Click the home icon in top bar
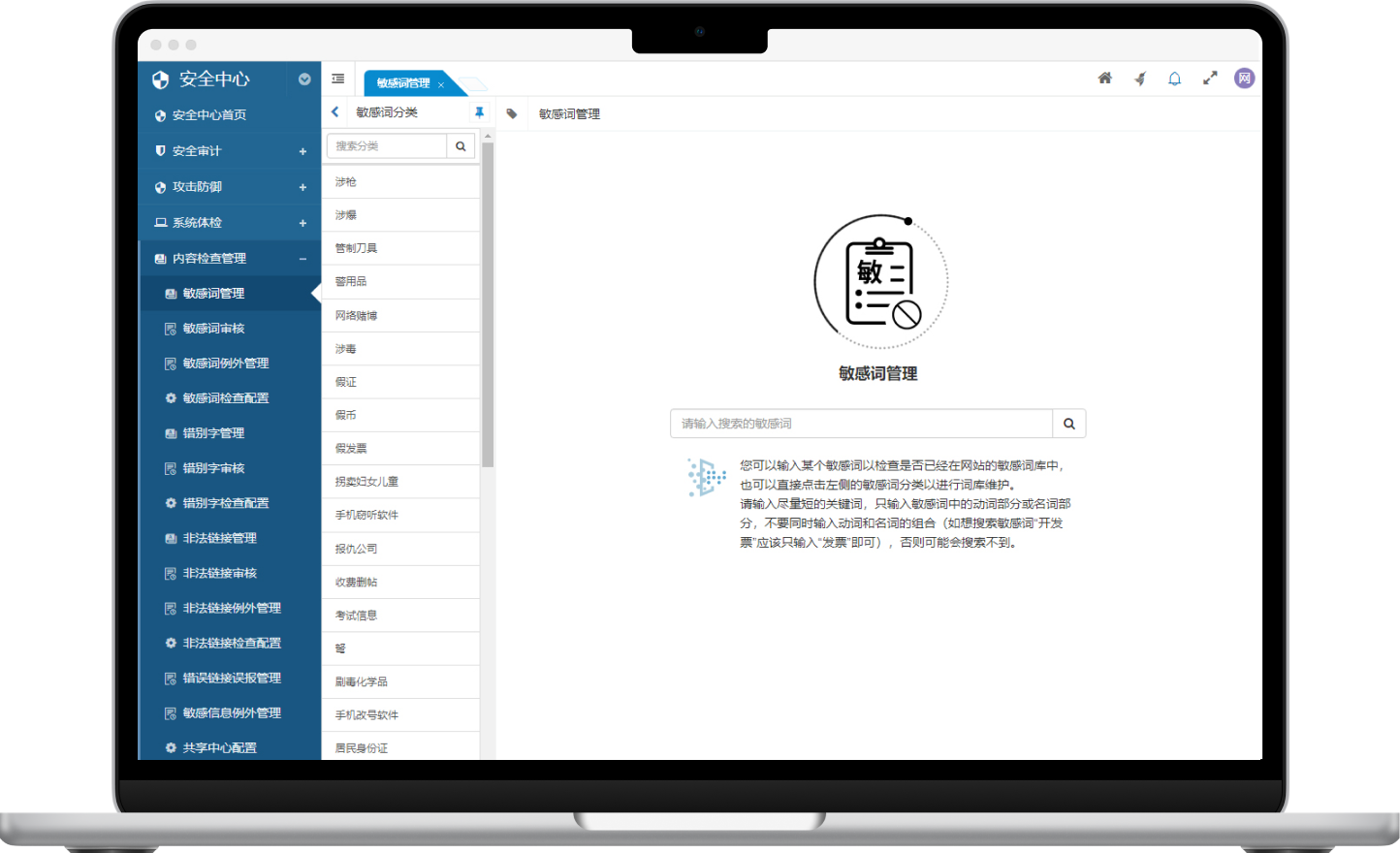 click(x=1104, y=79)
